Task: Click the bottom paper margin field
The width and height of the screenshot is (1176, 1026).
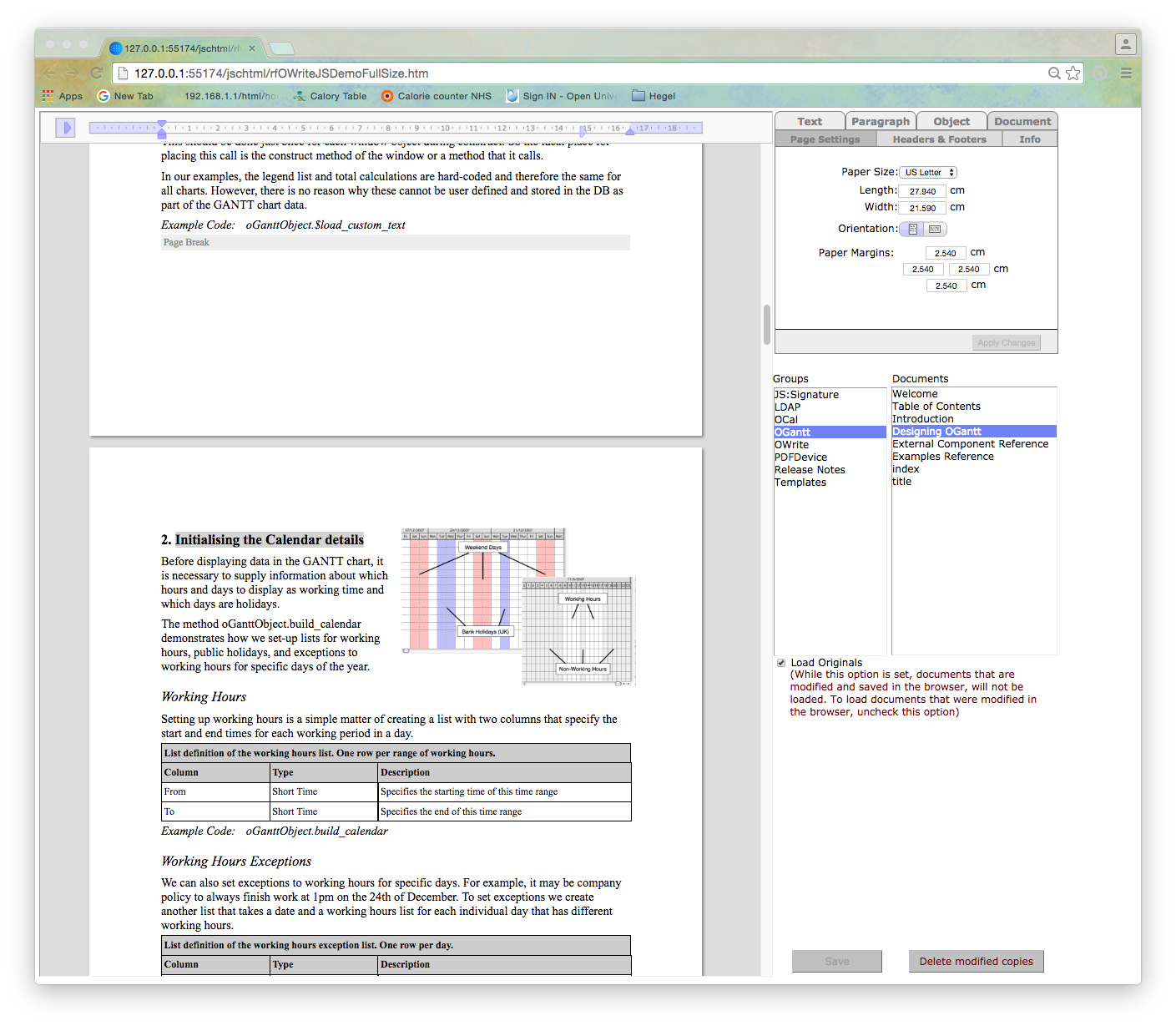Action: (x=946, y=286)
